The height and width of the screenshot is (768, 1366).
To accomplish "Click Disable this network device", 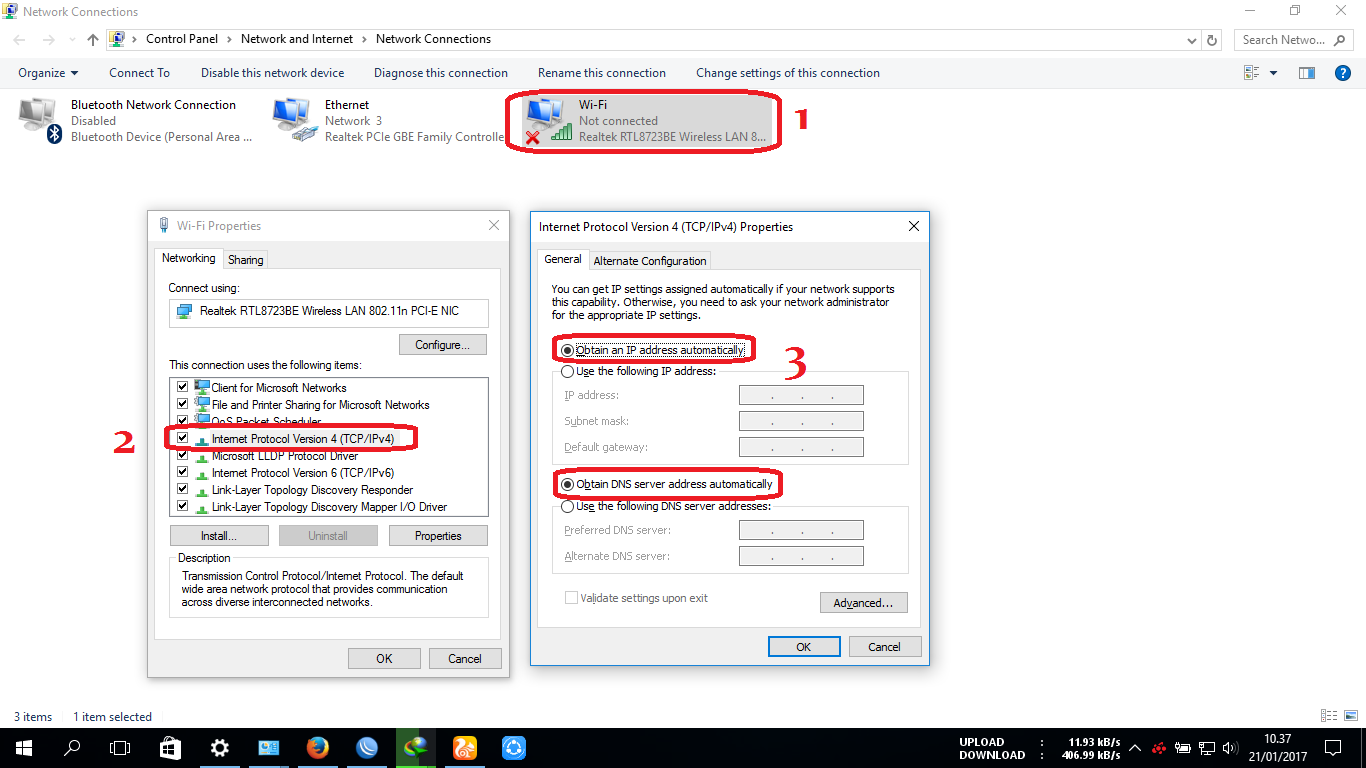I will pos(272,73).
